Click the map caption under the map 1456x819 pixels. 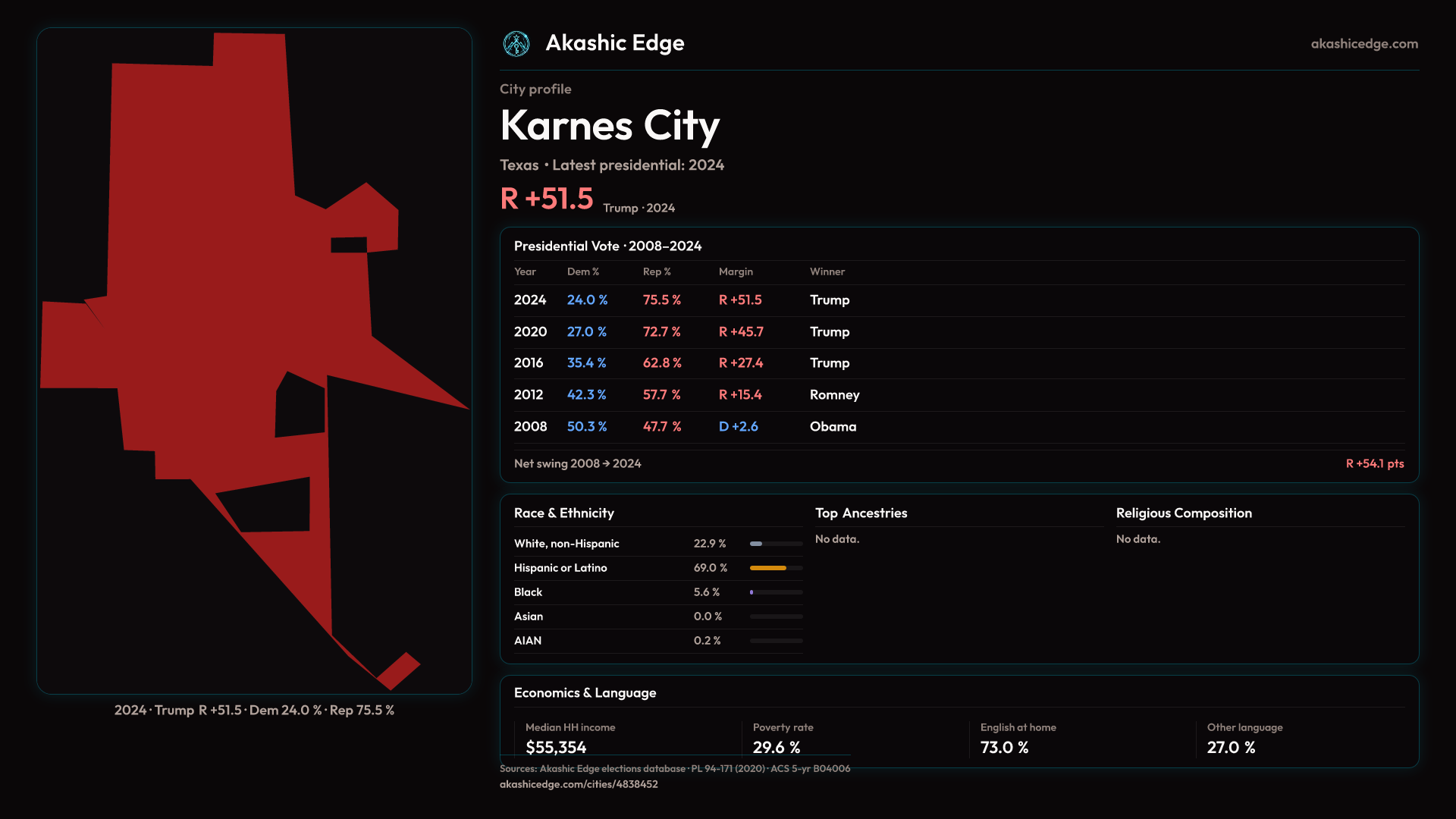pos(254,711)
